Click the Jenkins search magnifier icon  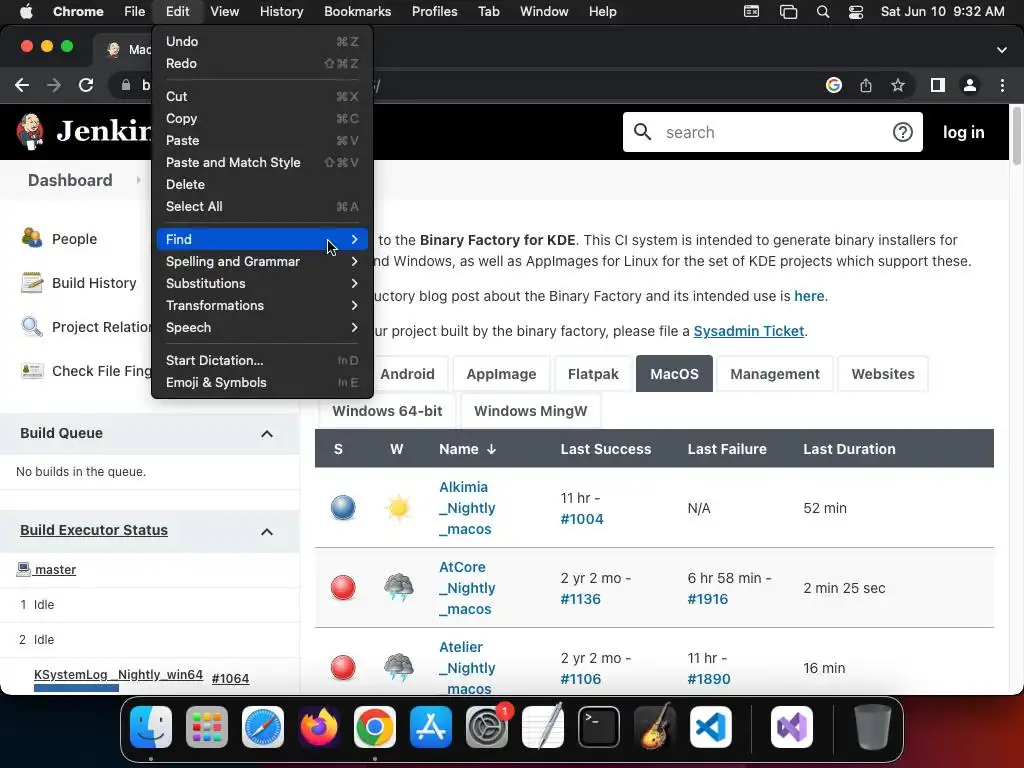click(x=643, y=132)
